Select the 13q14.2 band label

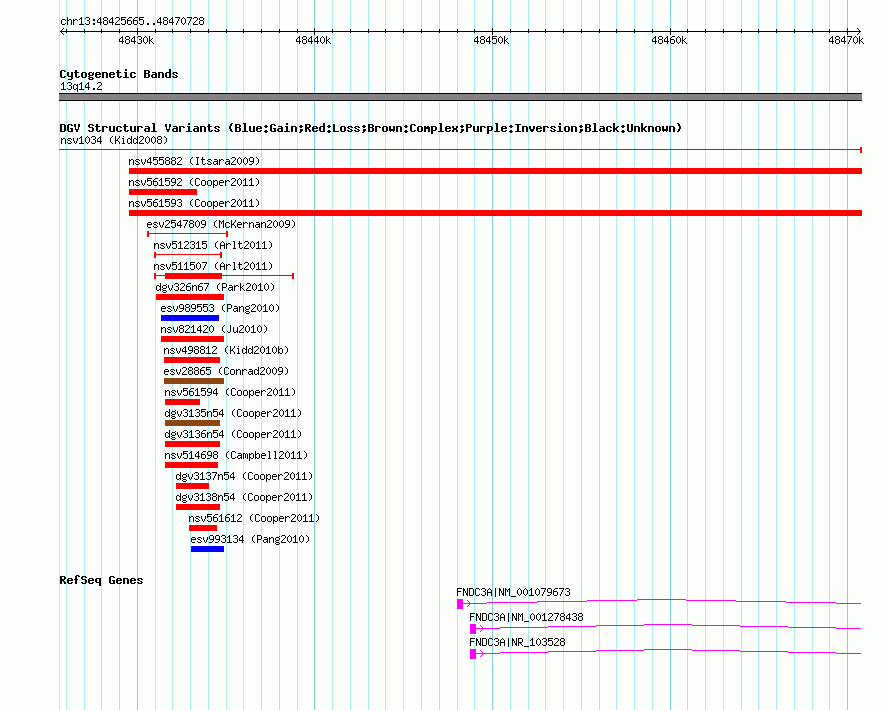pos(81,86)
